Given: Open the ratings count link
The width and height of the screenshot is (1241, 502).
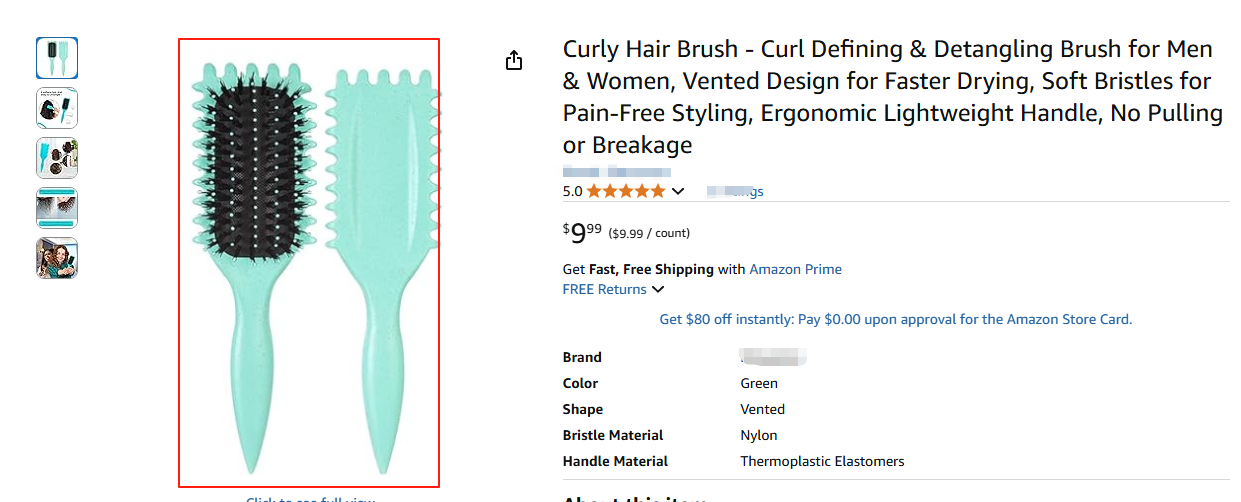Looking at the screenshot, I should coord(735,191).
